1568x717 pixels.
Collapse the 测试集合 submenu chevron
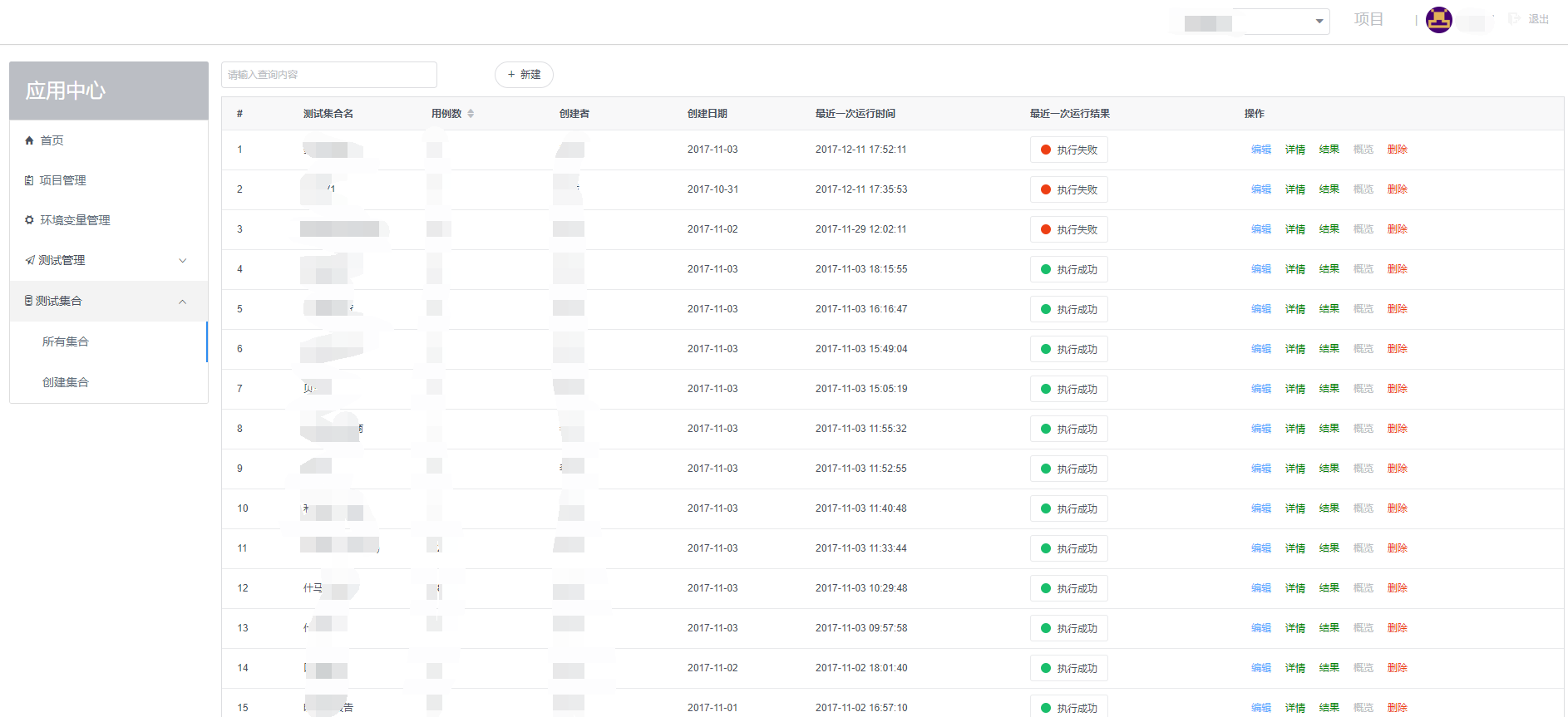point(183,302)
